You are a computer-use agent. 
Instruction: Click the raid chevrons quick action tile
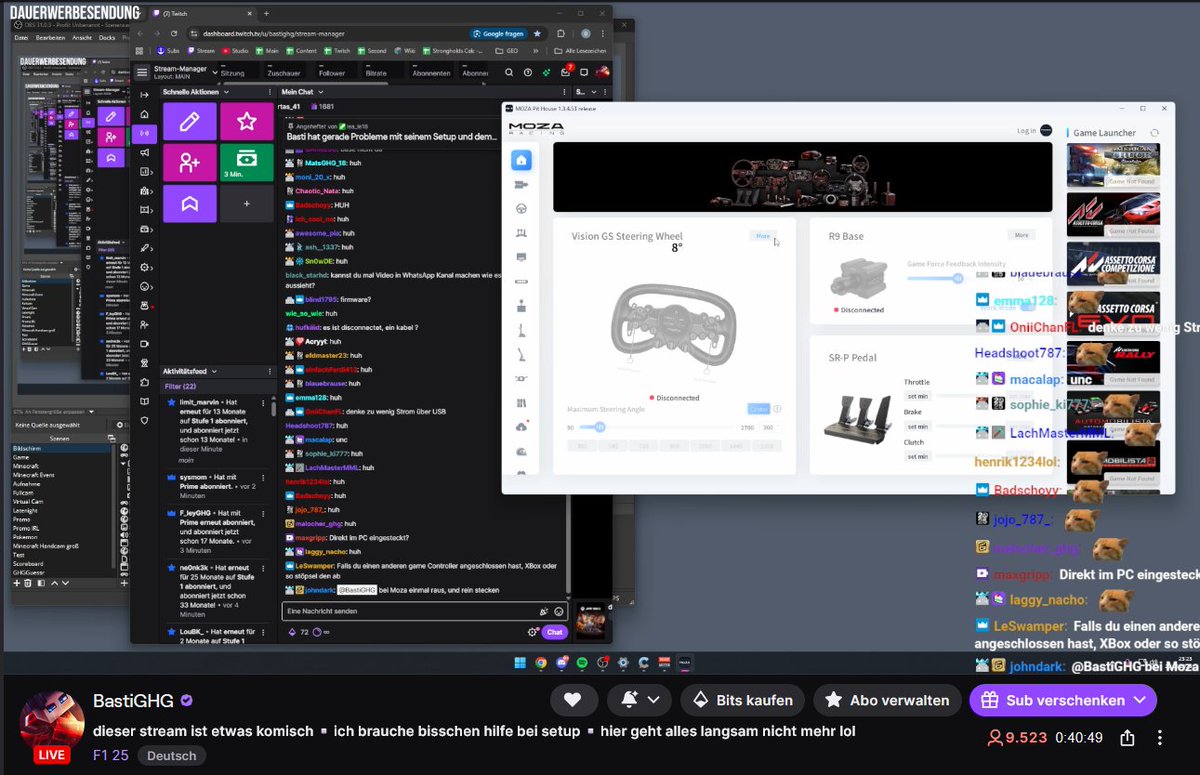tap(190, 203)
